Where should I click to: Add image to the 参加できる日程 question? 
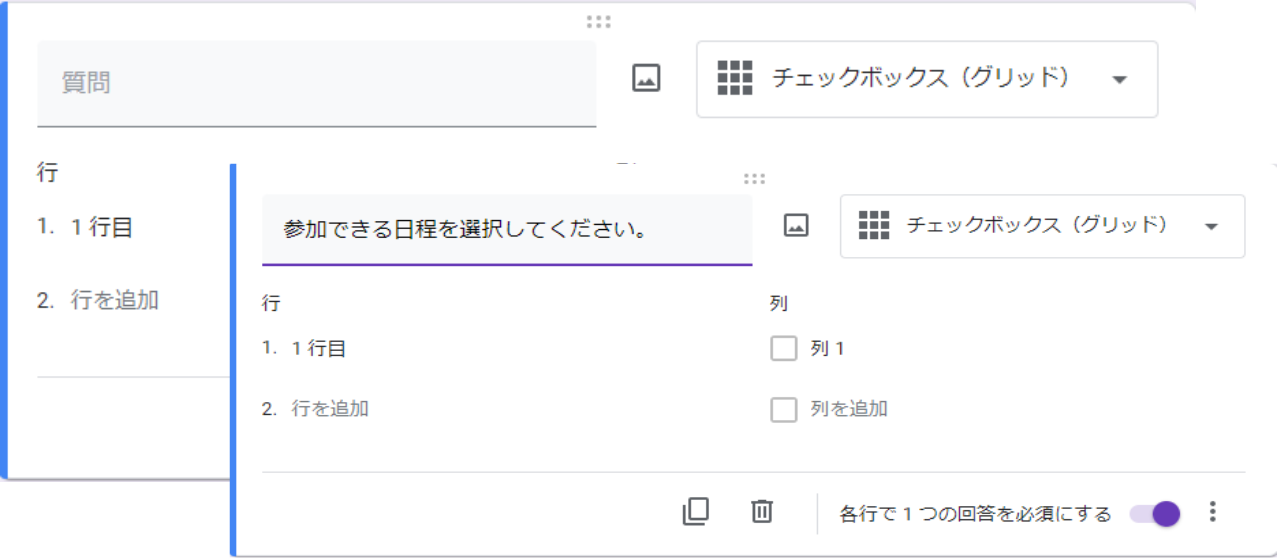796,226
